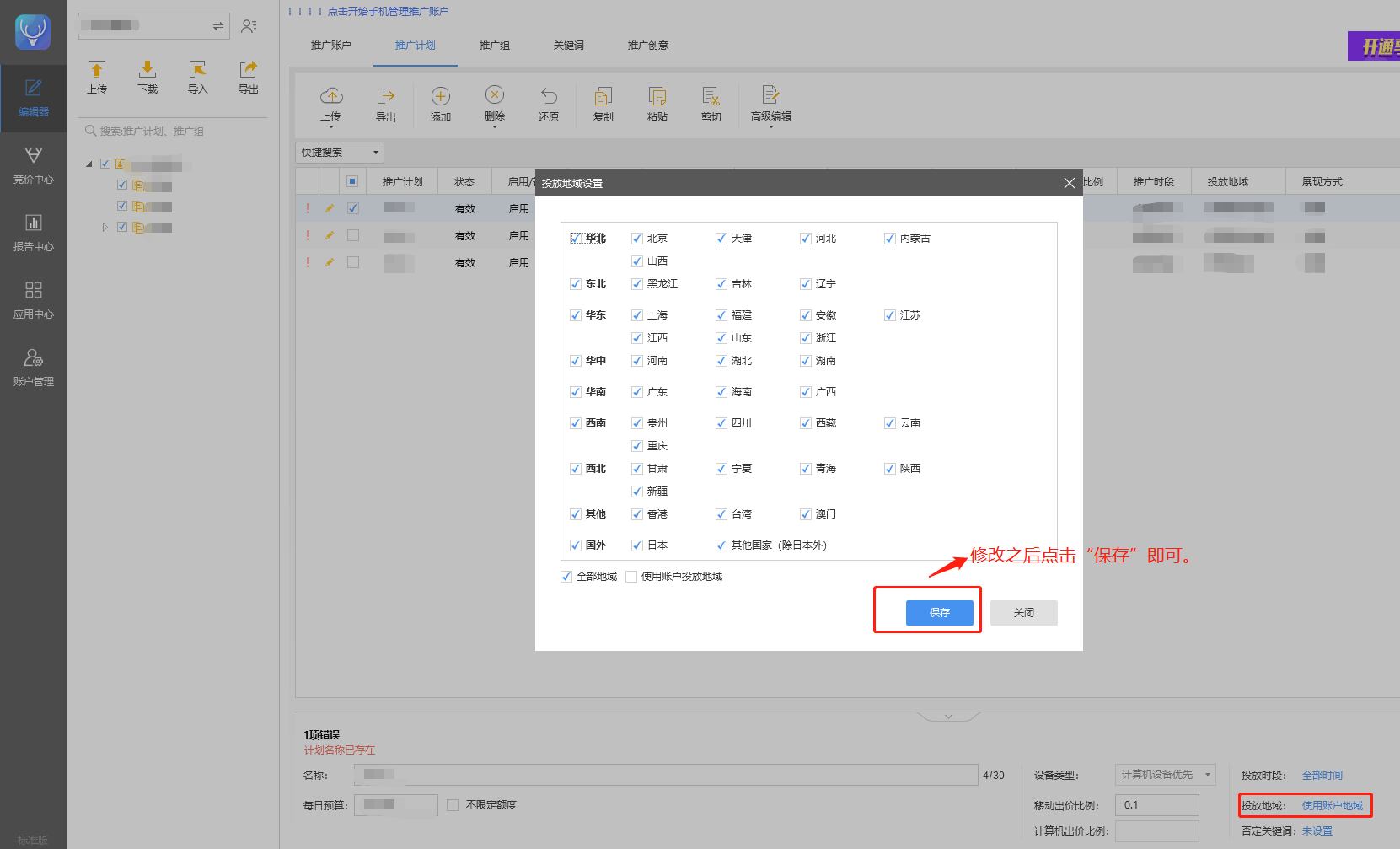Click the 每日预算 input field
This screenshot has height=849, width=1400.
(x=396, y=805)
